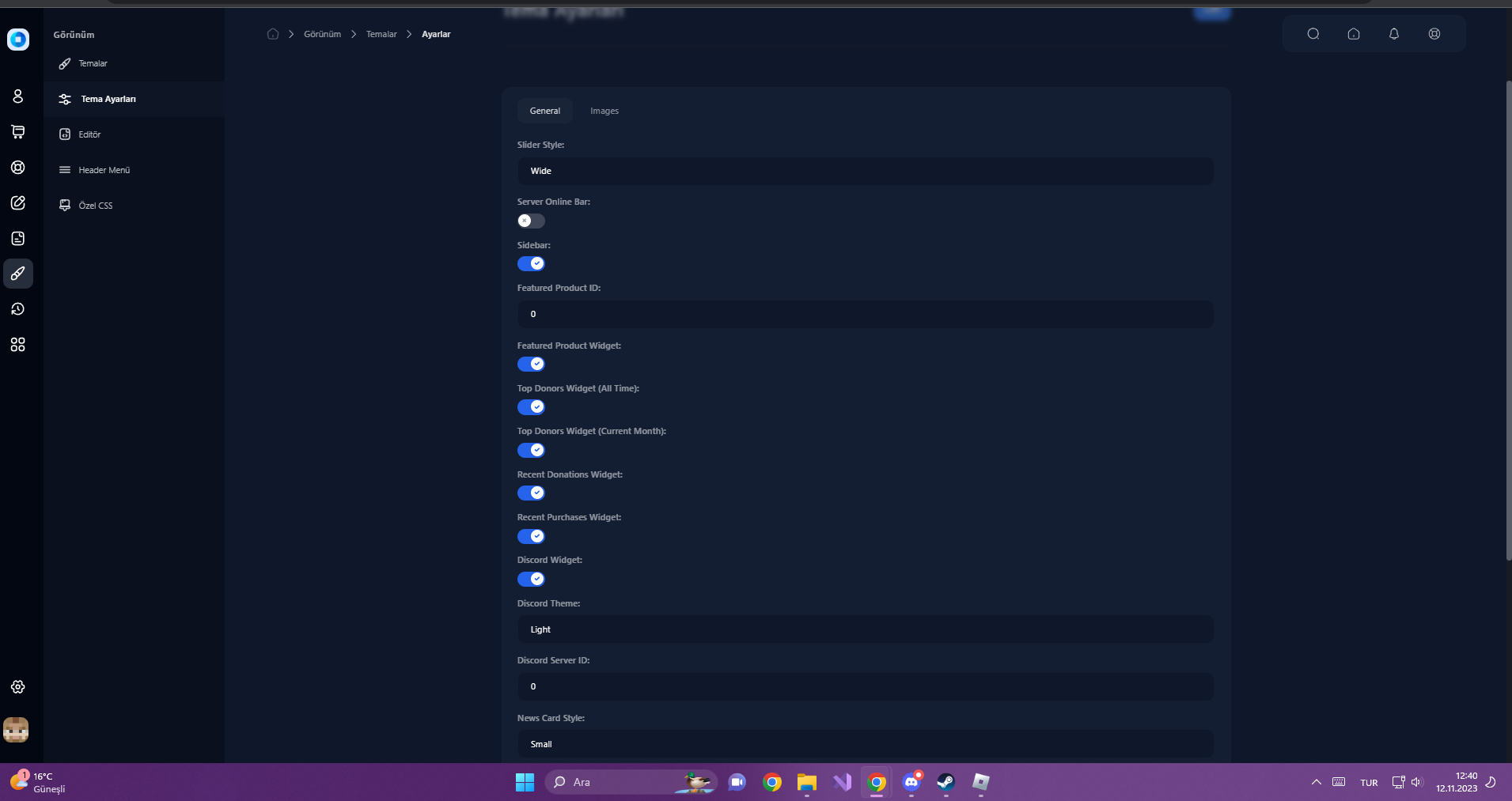Open the Windows Start menu

click(x=525, y=782)
